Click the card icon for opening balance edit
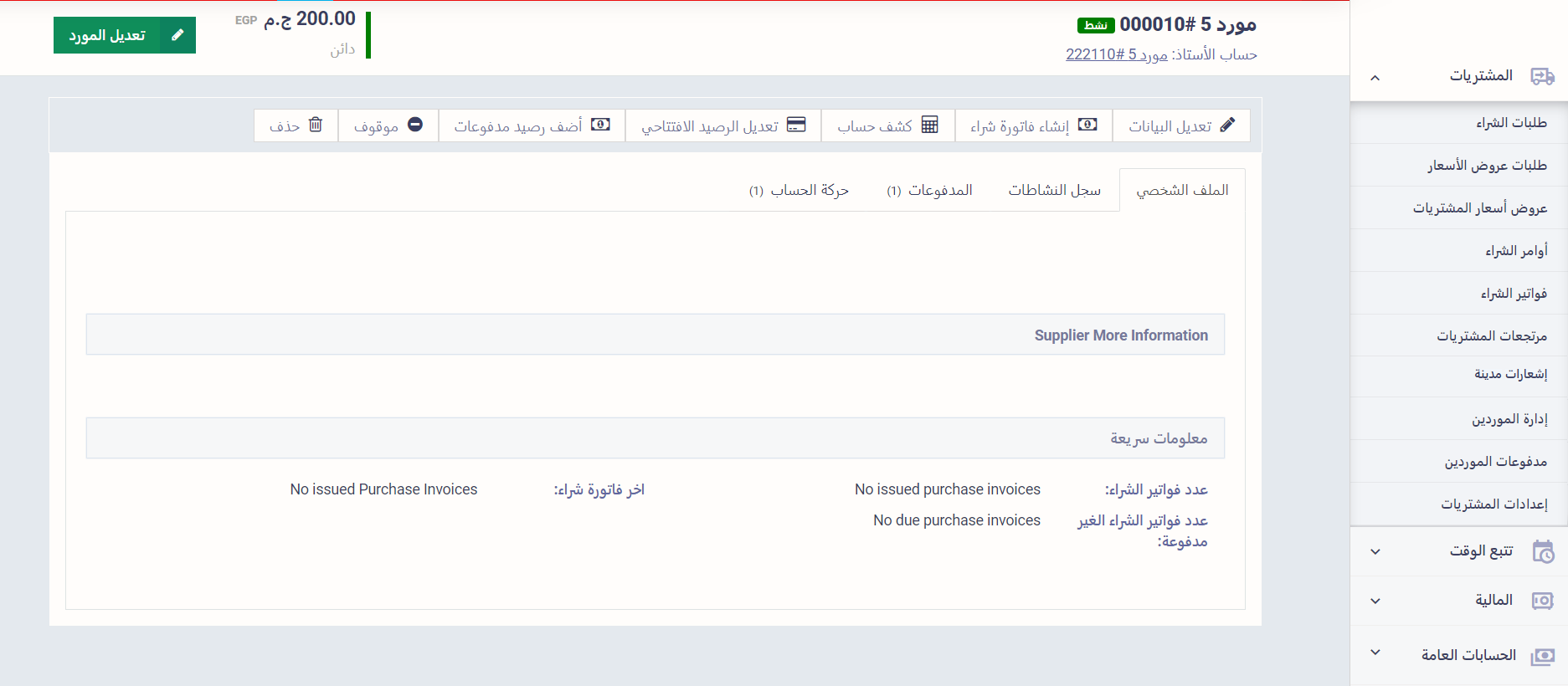Screen dimensions: 1568x686 click(x=796, y=125)
